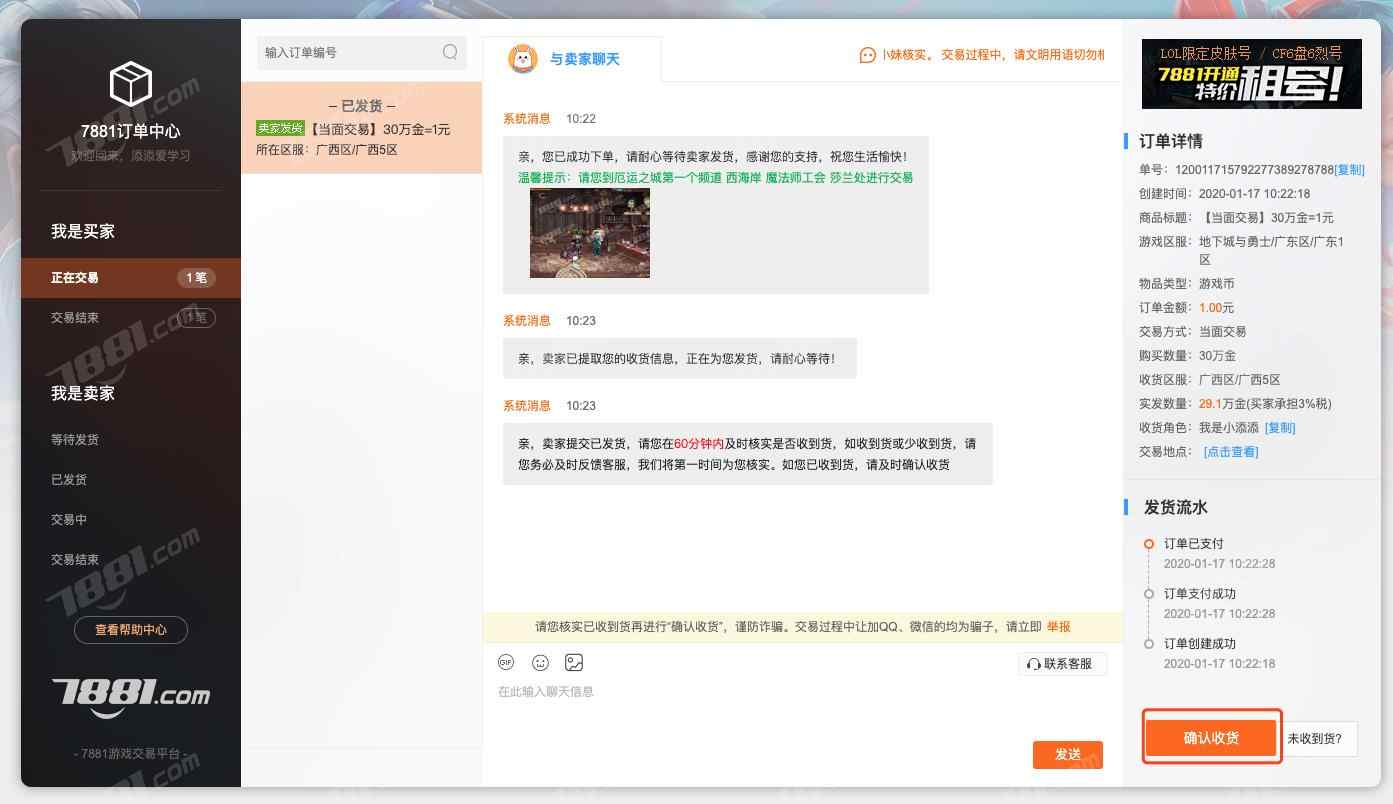Open the emoji picker in the chat toolbar
Screen dimensions: 1393x804
[540, 662]
